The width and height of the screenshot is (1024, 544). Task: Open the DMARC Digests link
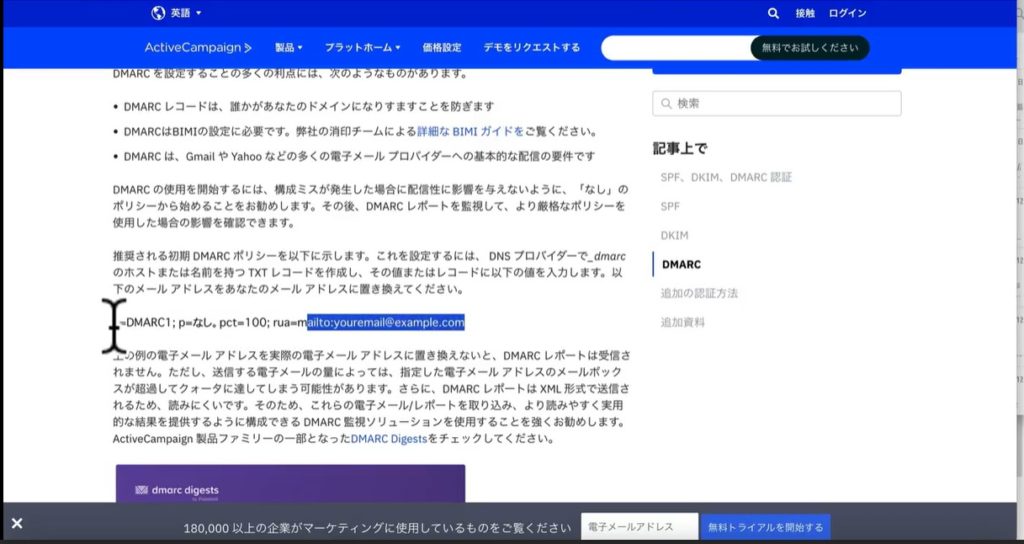(388, 439)
